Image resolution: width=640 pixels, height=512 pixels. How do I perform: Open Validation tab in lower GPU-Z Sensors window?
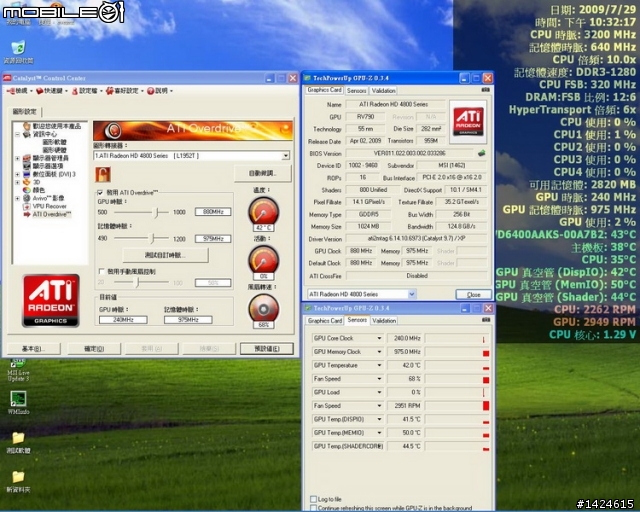click(x=384, y=321)
